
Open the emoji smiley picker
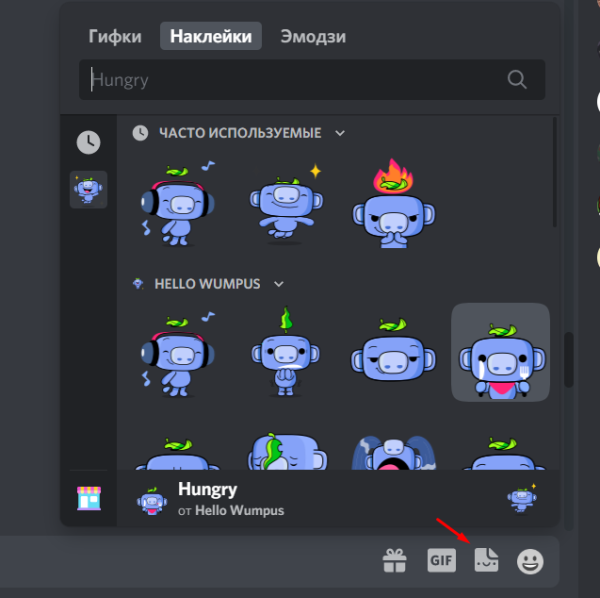529,561
